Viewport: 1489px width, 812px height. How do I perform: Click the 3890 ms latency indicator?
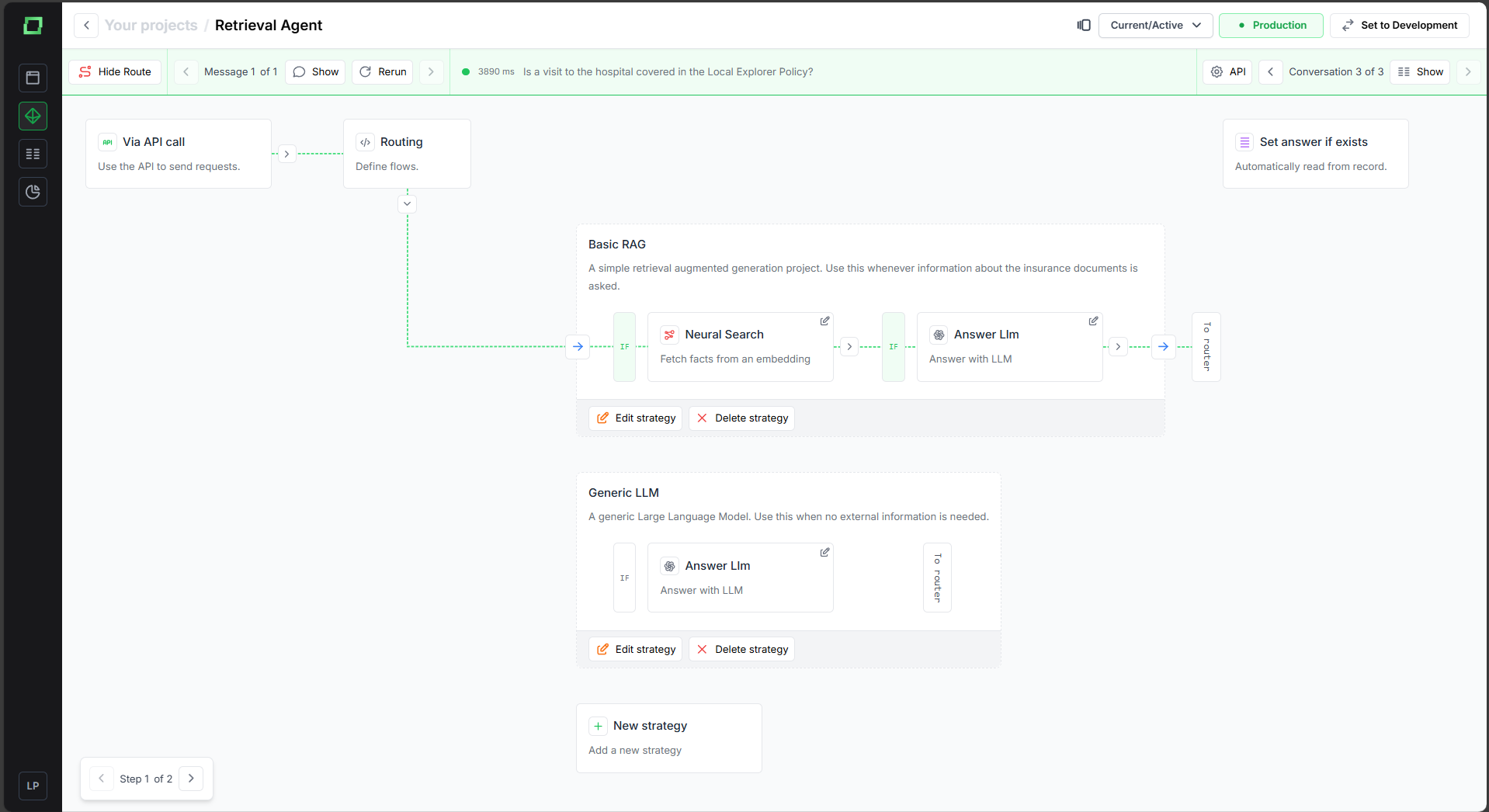pos(496,71)
